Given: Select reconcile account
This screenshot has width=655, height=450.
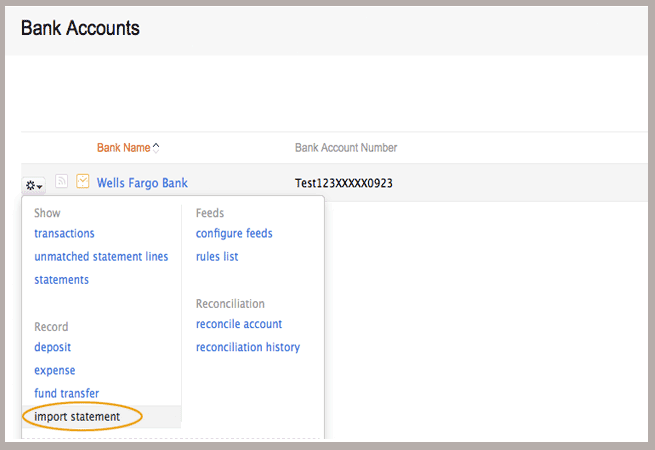Looking at the screenshot, I should pos(239,324).
